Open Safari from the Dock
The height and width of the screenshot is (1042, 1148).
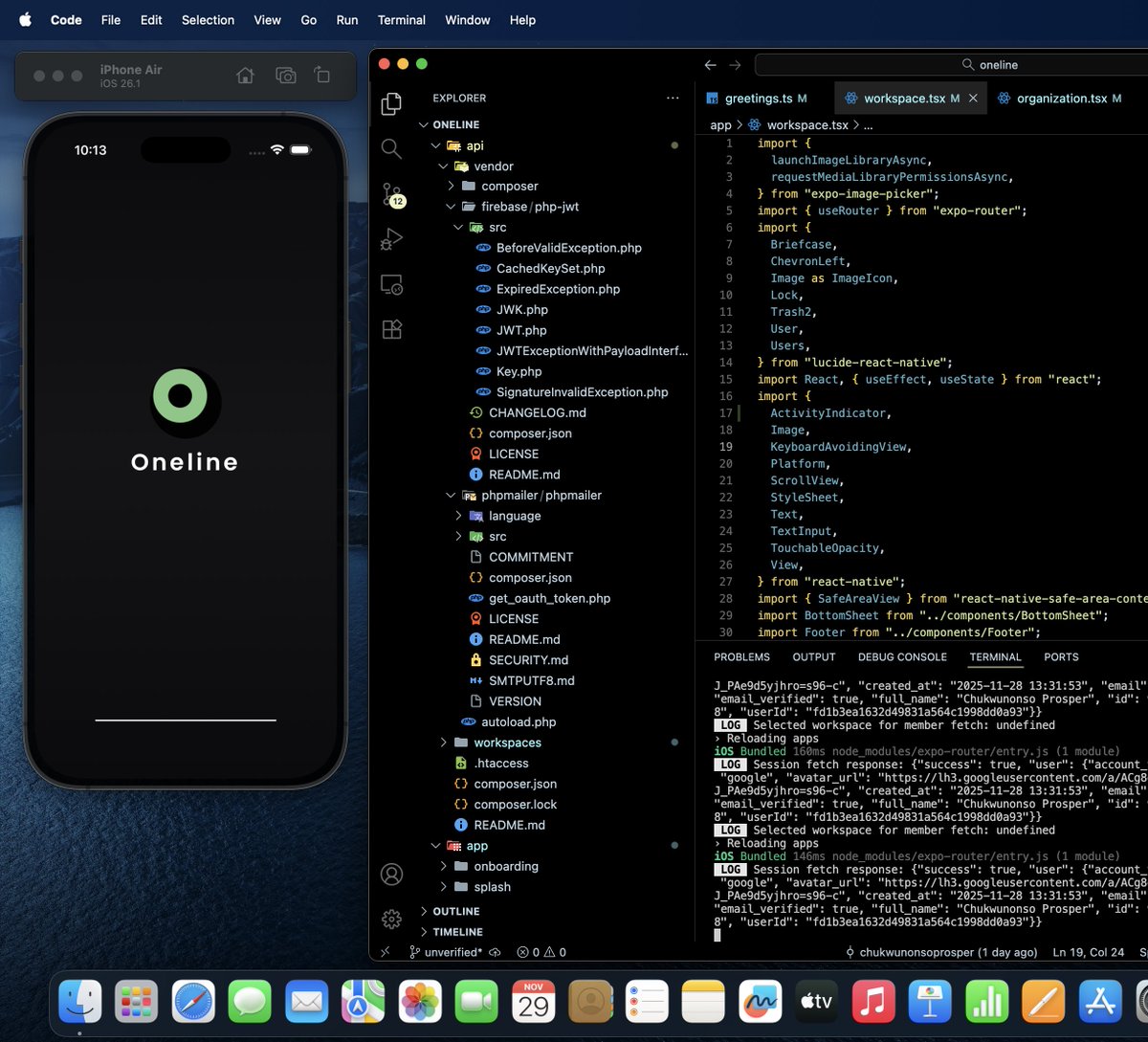(x=193, y=1002)
